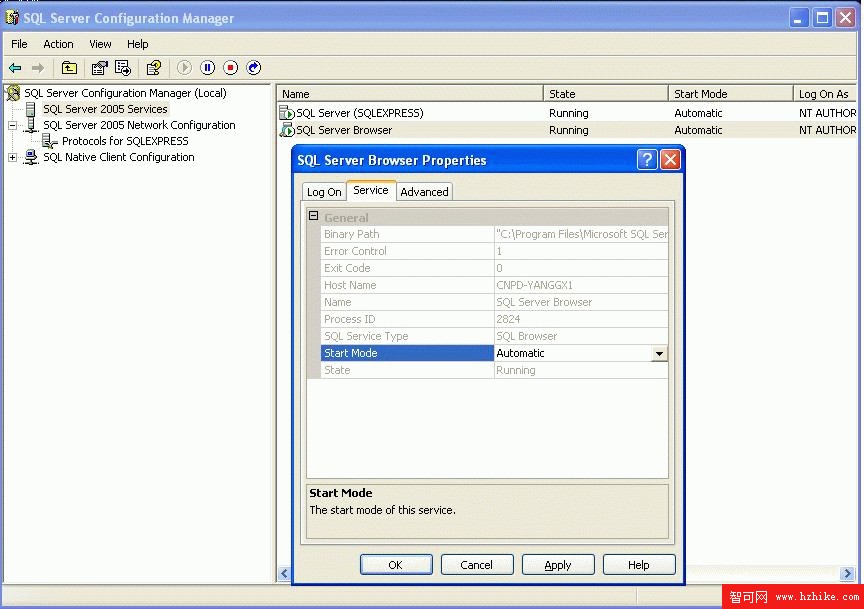Image resolution: width=864 pixels, height=609 pixels.
Task: Click the Cancel button
Action: [x=477, y=565]
